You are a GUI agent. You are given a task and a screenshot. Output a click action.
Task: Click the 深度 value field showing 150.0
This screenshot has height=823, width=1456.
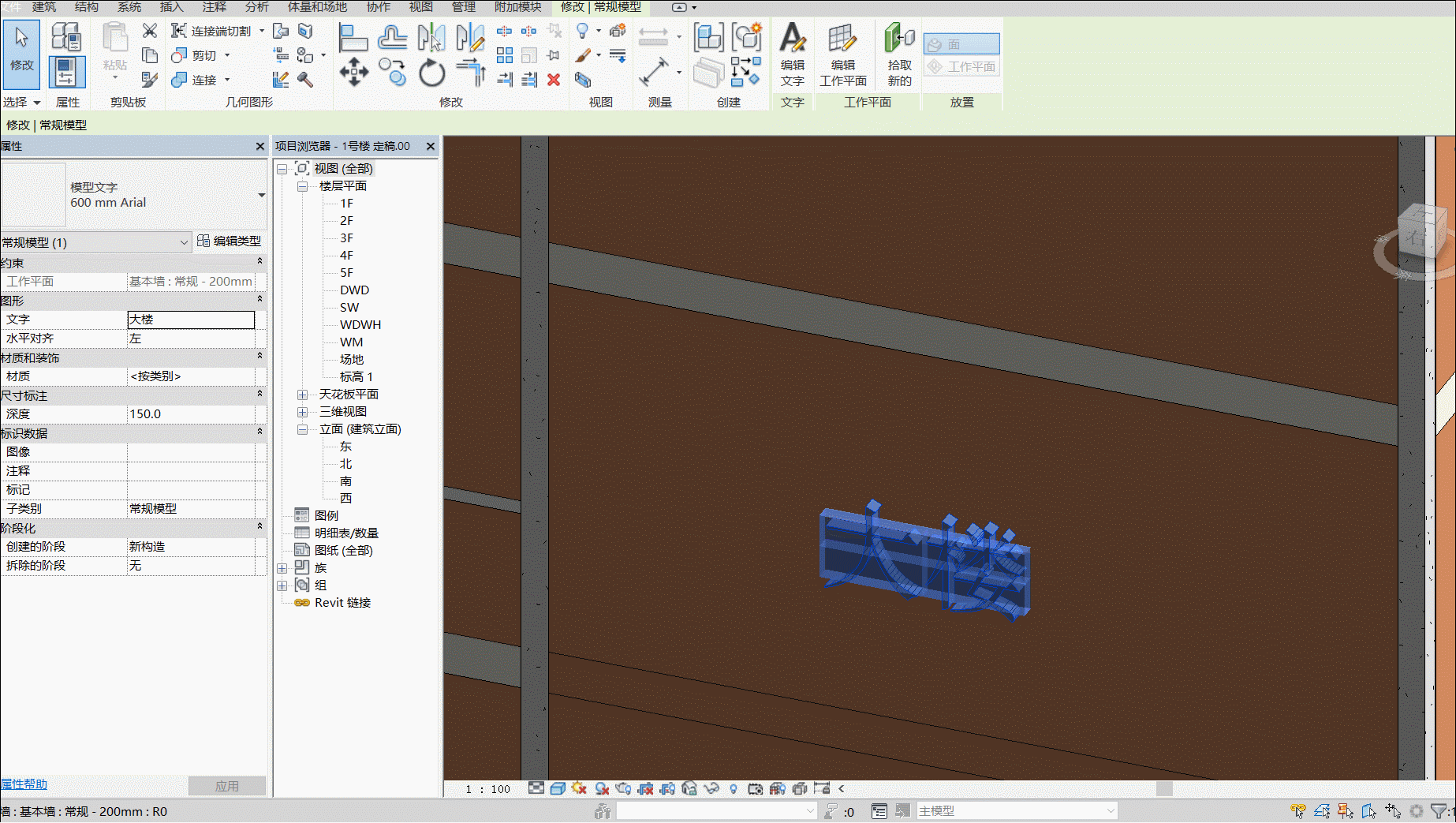coord(191,413)
